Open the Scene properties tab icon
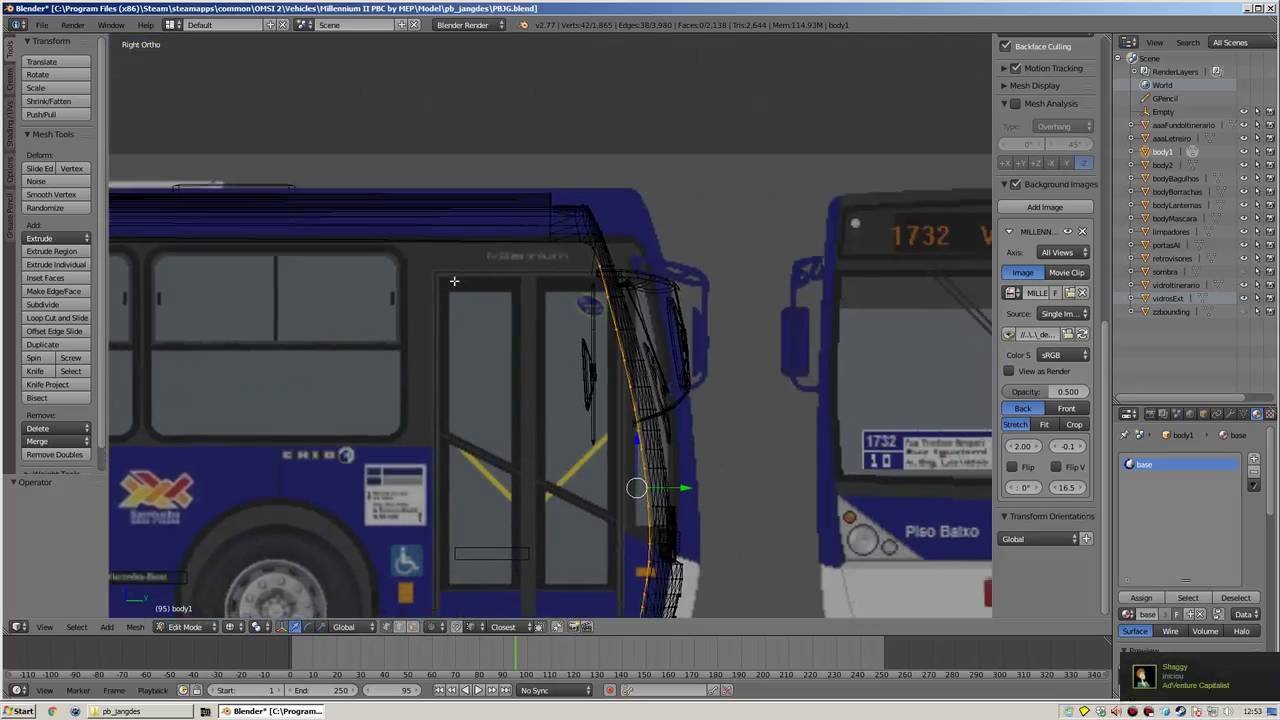1280x720 pixels. pos(1176,414)
